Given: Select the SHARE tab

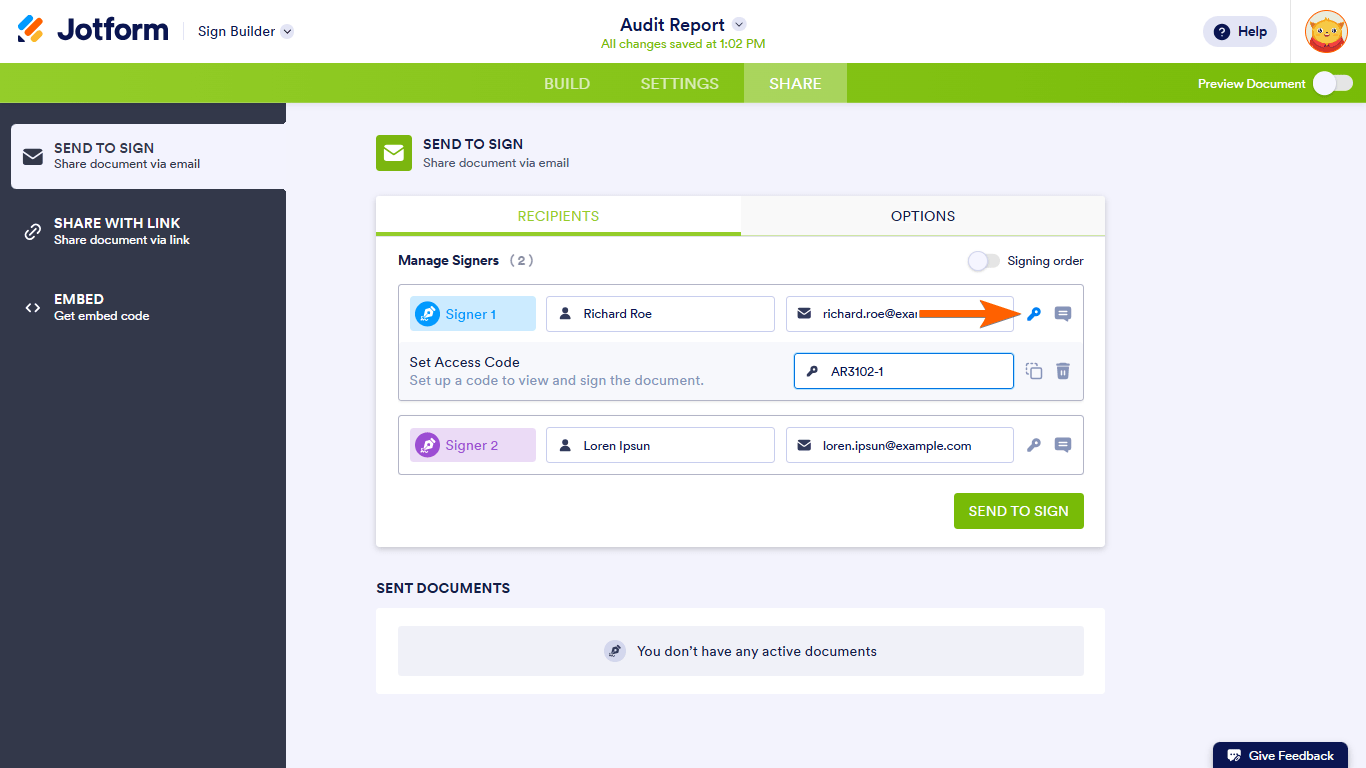Looking at the screenshot, I should (796, 83).
